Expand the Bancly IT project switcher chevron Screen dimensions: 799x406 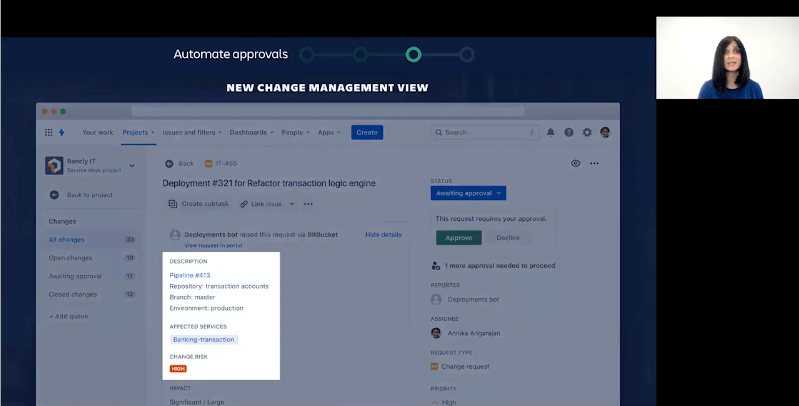click(x=132, y=166)
